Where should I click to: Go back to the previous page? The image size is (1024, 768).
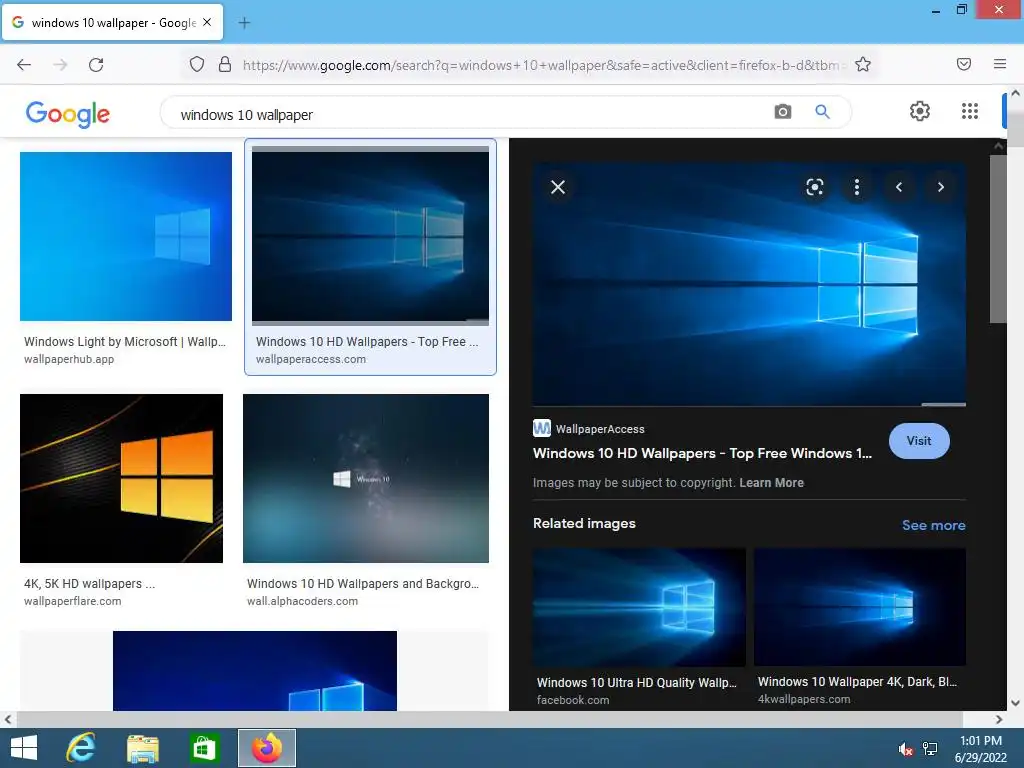(x=24, y=64)
